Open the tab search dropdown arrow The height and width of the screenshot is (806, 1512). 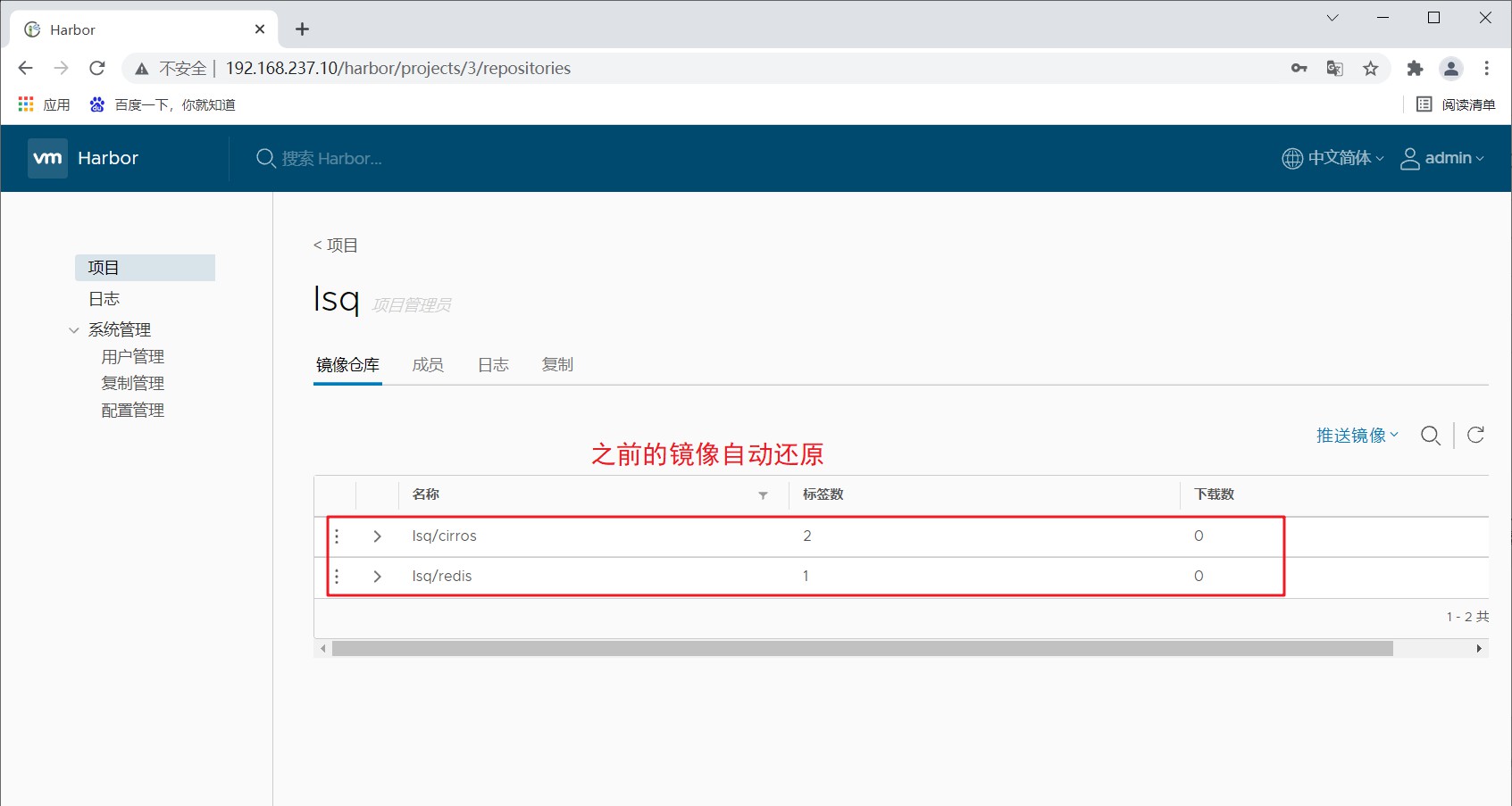pyautogui.click(x=1332, y=18)
